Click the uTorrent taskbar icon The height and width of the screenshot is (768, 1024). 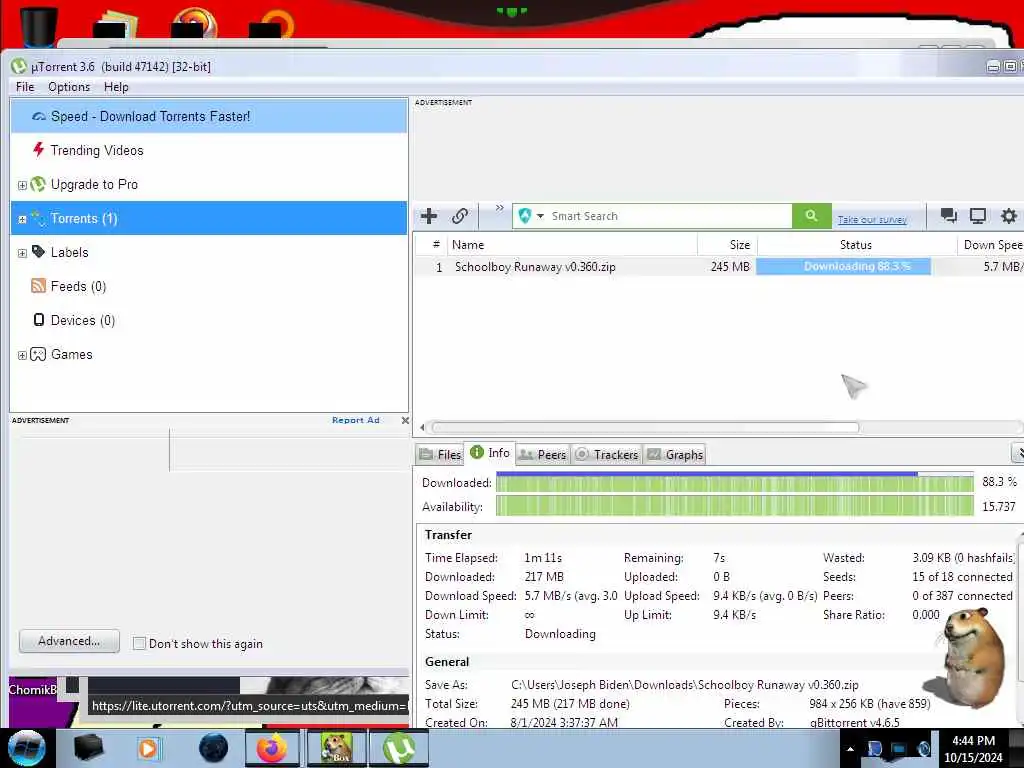[399, 748]
